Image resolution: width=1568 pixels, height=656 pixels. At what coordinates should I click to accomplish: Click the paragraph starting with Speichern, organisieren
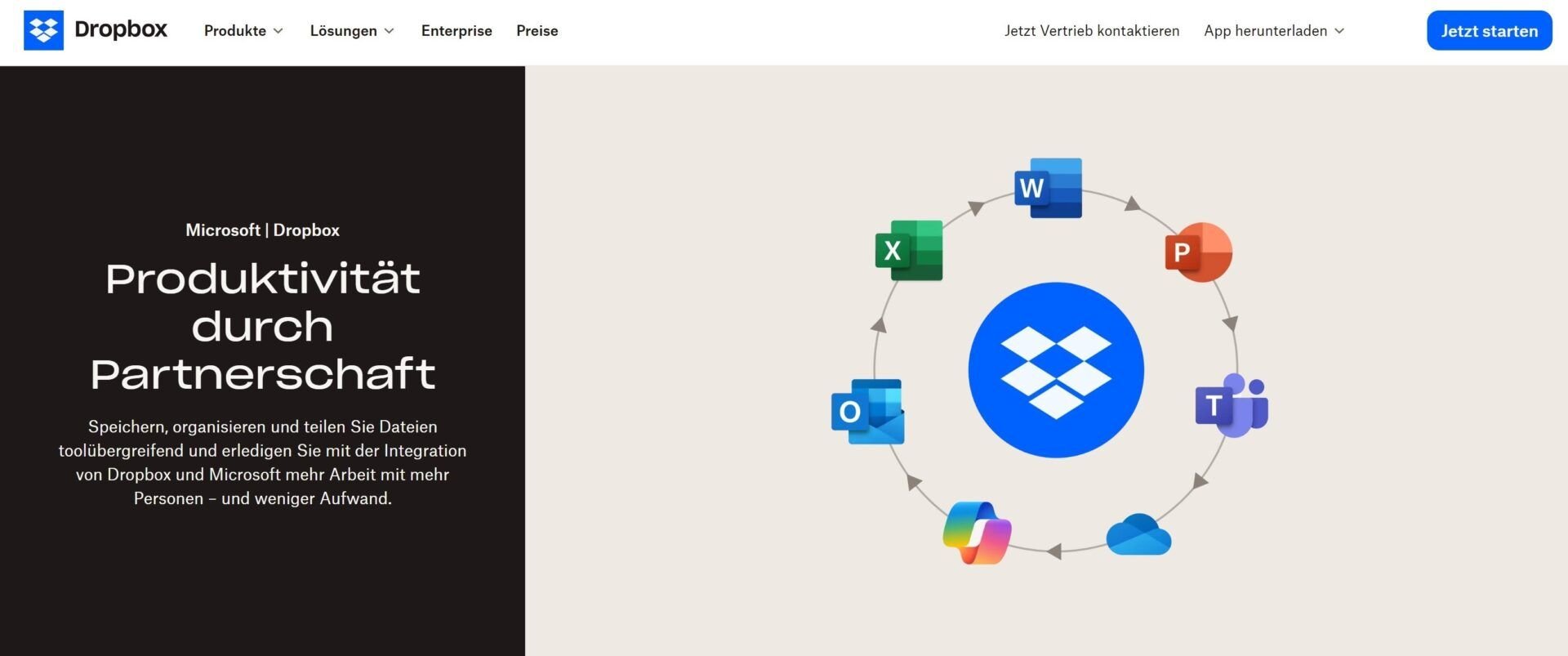[x=262, y=462]
